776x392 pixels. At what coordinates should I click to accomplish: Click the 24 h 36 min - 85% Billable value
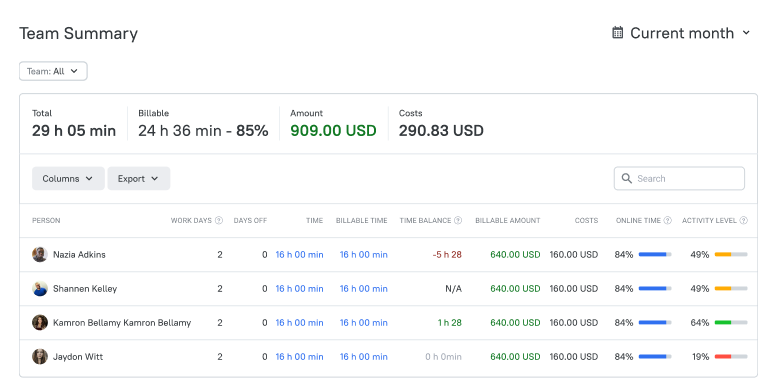[x=203, y=131]
